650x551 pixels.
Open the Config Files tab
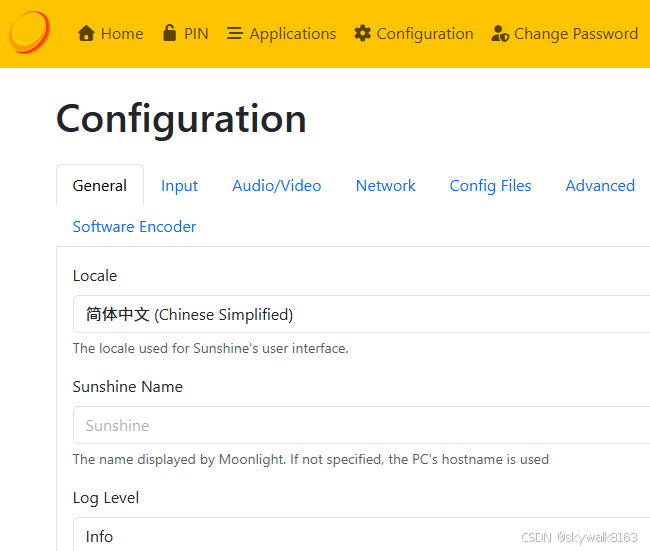click(490, 185)
